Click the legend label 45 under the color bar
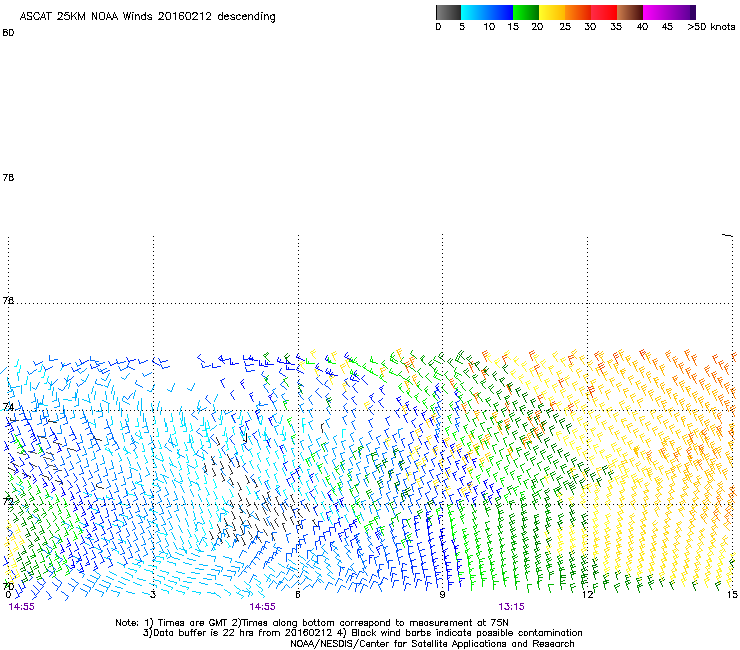740x650 pixels. click(667, 27)
